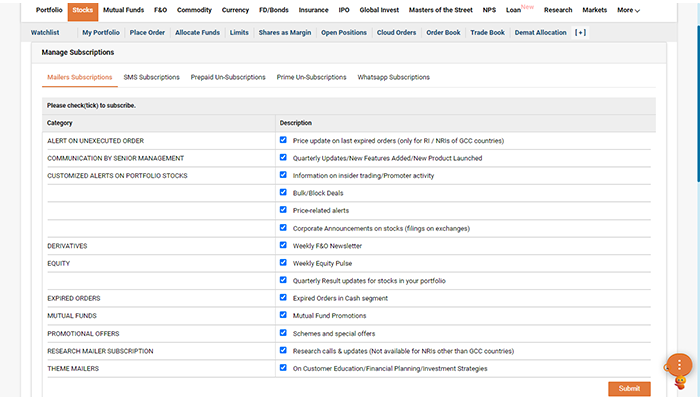Disable Weekly Equity Pulse subscription checkbox
This screenshot has height=400, width=700.
(284, 262)
